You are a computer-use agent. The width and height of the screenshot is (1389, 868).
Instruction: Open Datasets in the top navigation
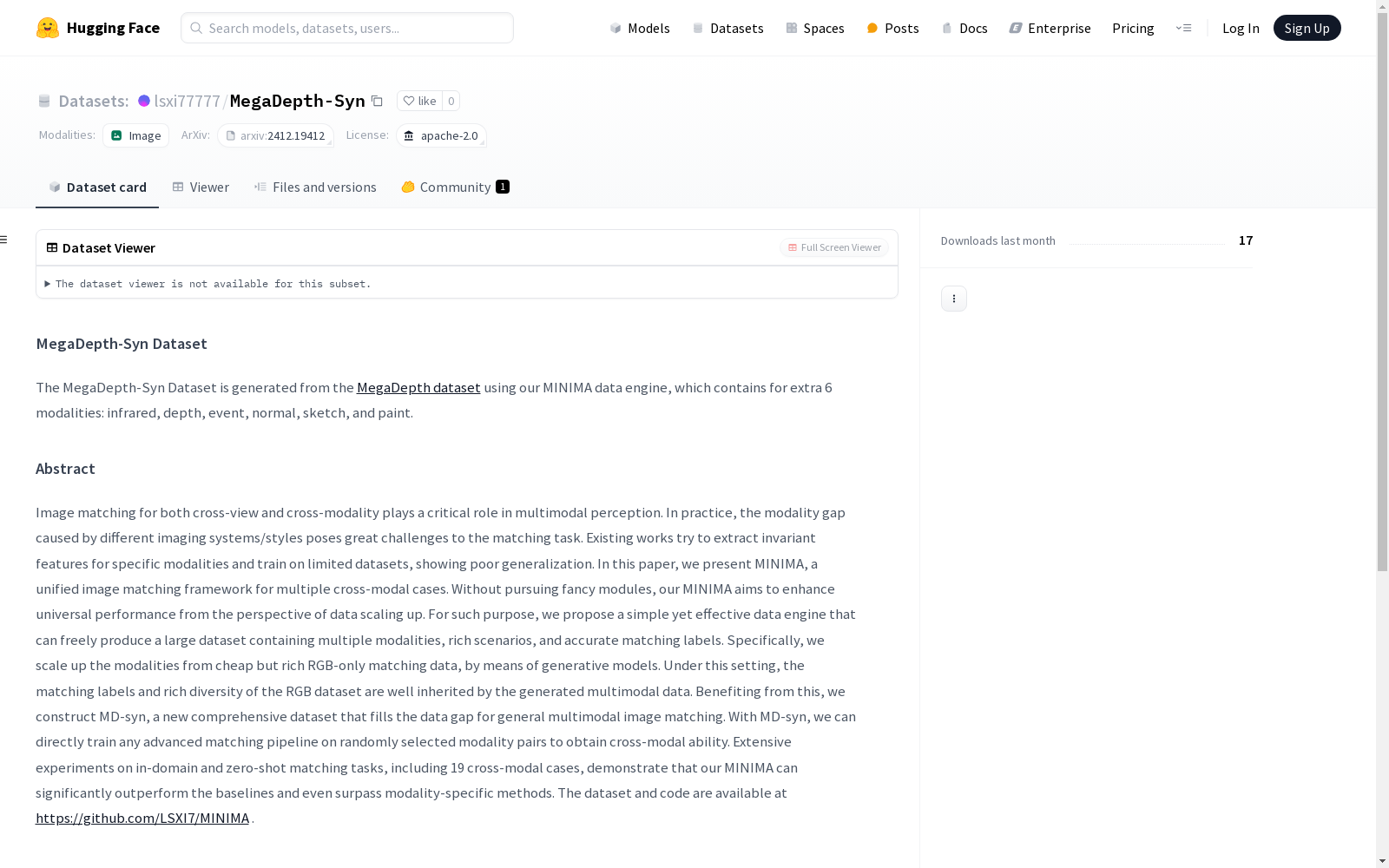coord(727,28)
